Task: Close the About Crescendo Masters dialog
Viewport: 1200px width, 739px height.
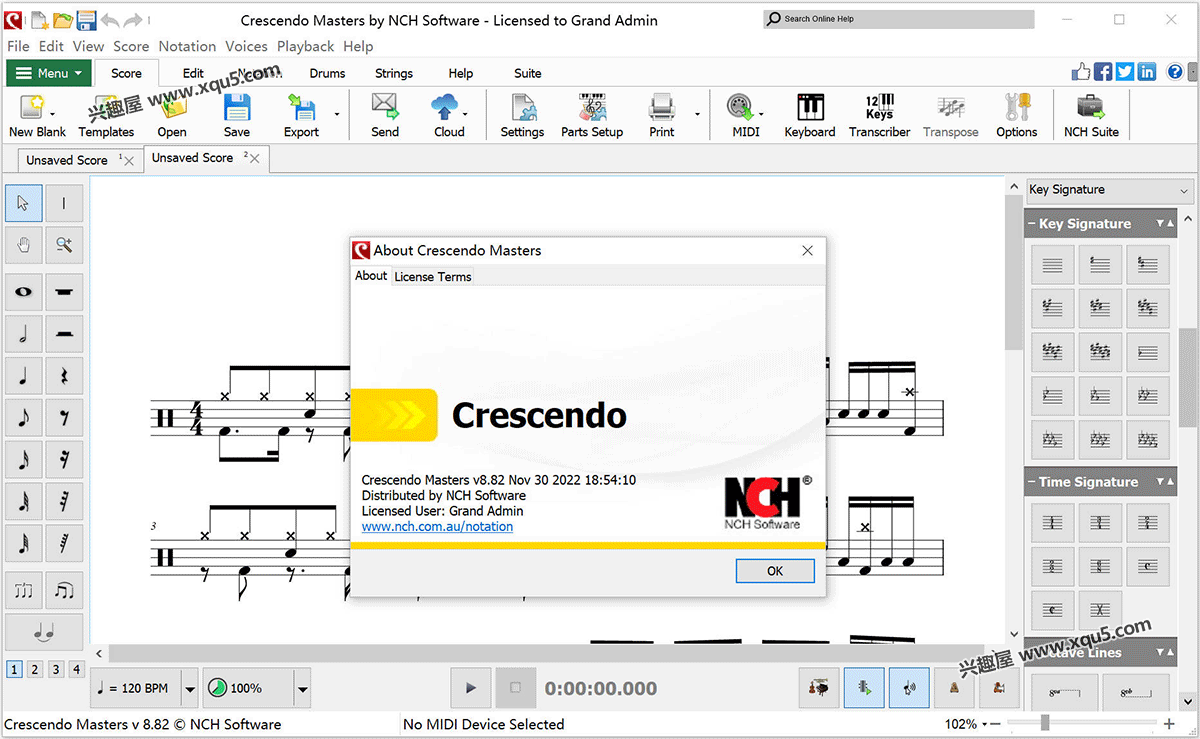Action: click(807, 251)
